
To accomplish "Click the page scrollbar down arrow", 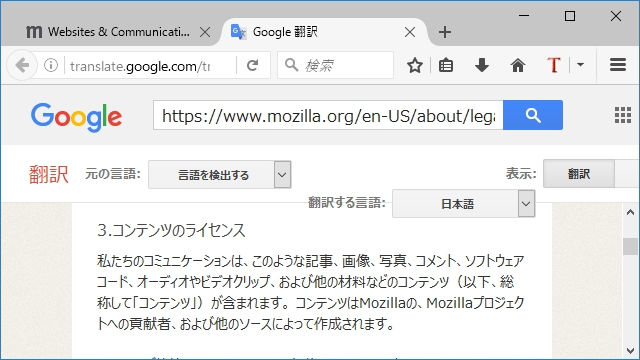I will click(630, 351).
